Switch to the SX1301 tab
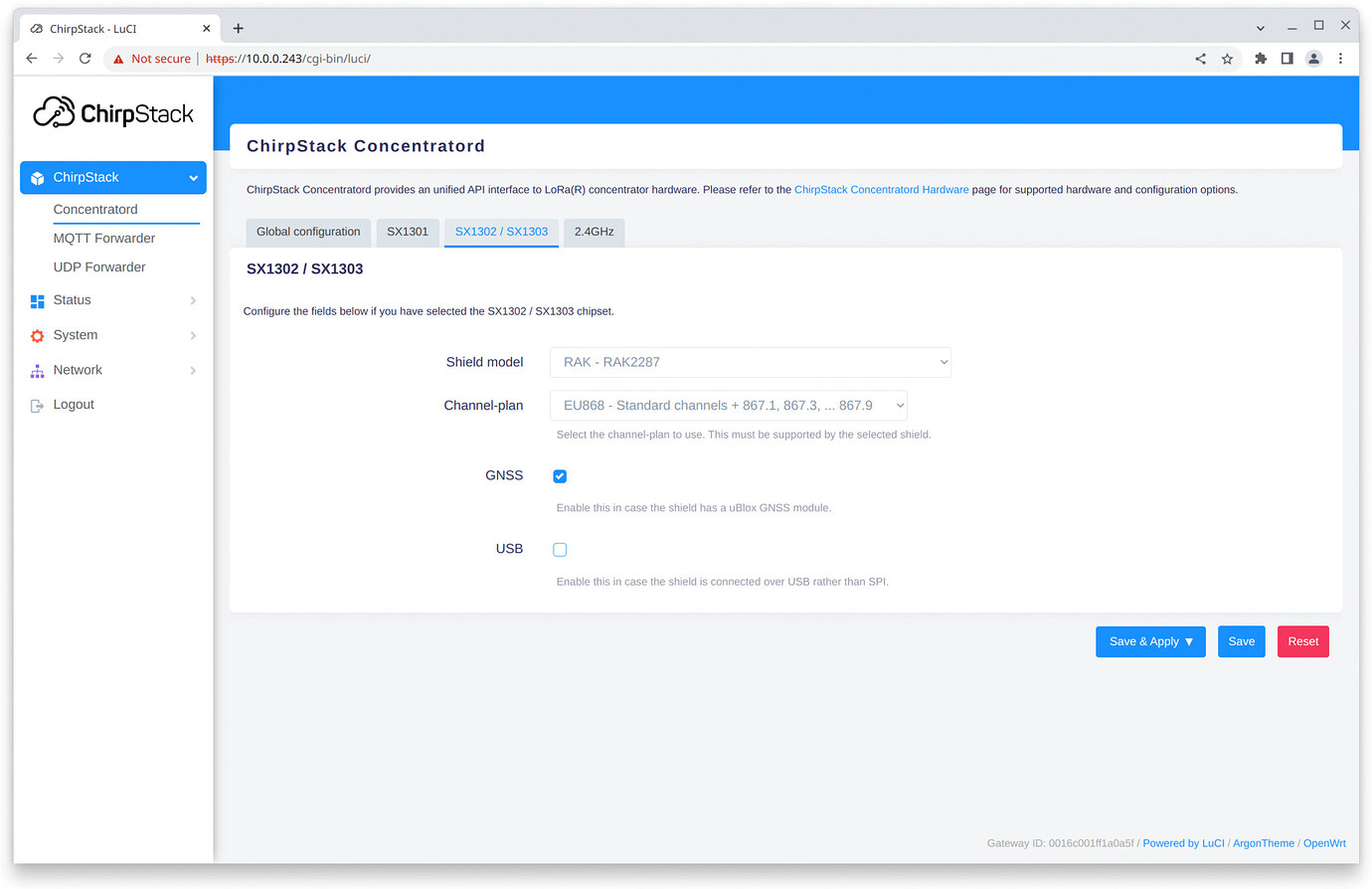Viewport: 1372px width, 889px height. click(x=408, y=232)
